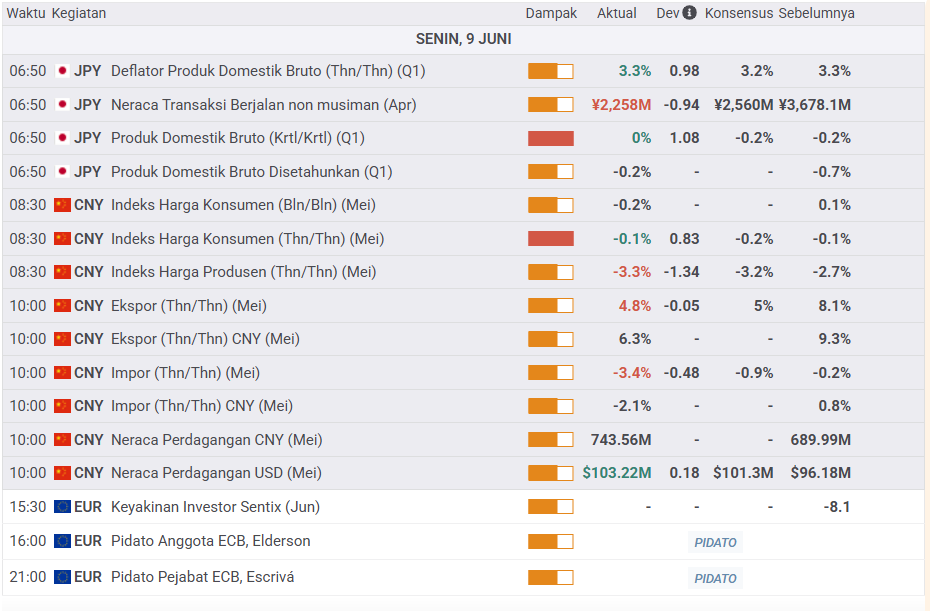930x611 pixels.
Task: Open the Impor (Thn/Thn) (Mei) event
Action: [x=185, y=373]
